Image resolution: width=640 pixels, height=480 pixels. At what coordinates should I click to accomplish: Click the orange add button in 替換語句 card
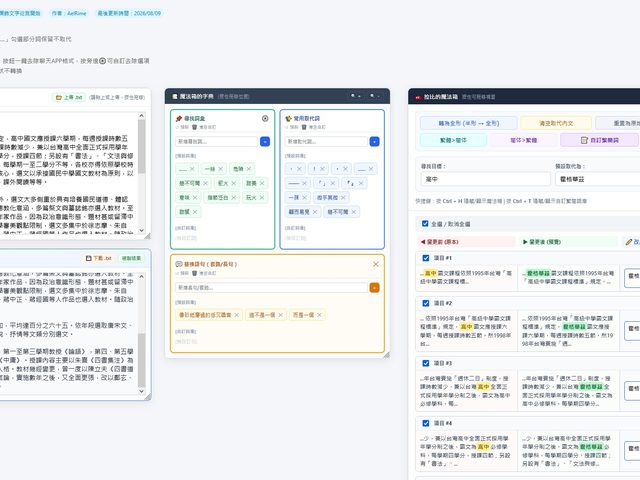[374, 288]
